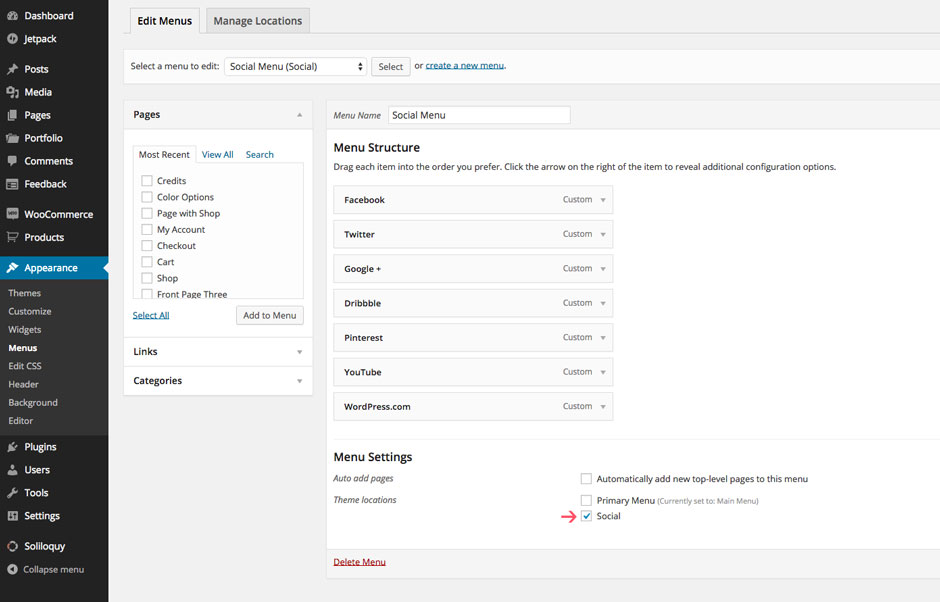The height and width of the screenshot is (602, 940).
Task: Open the Edit CSS submenu item
Action: pos(25,366)
